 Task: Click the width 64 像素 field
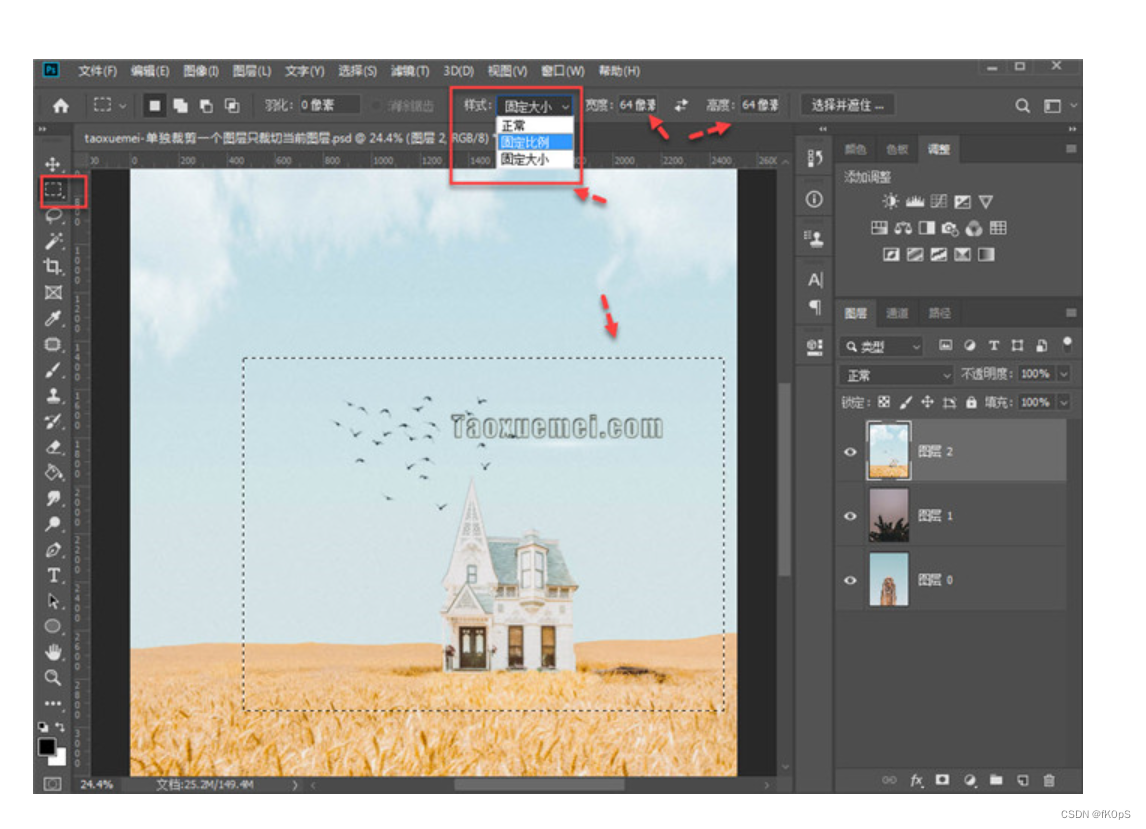637,105
